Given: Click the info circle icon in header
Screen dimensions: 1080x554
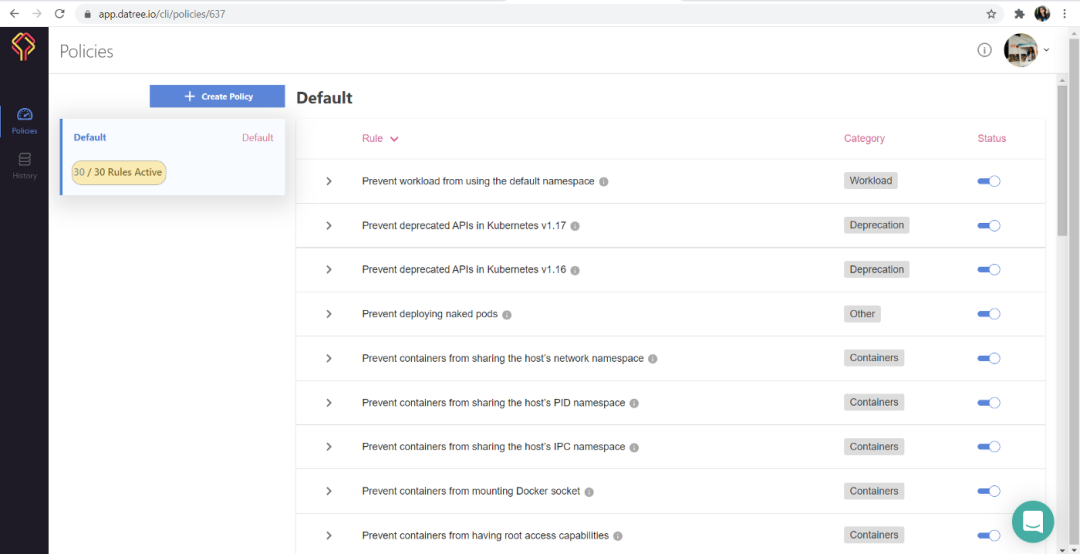Looking at the screenshot, I should click(x=984, y=50).
